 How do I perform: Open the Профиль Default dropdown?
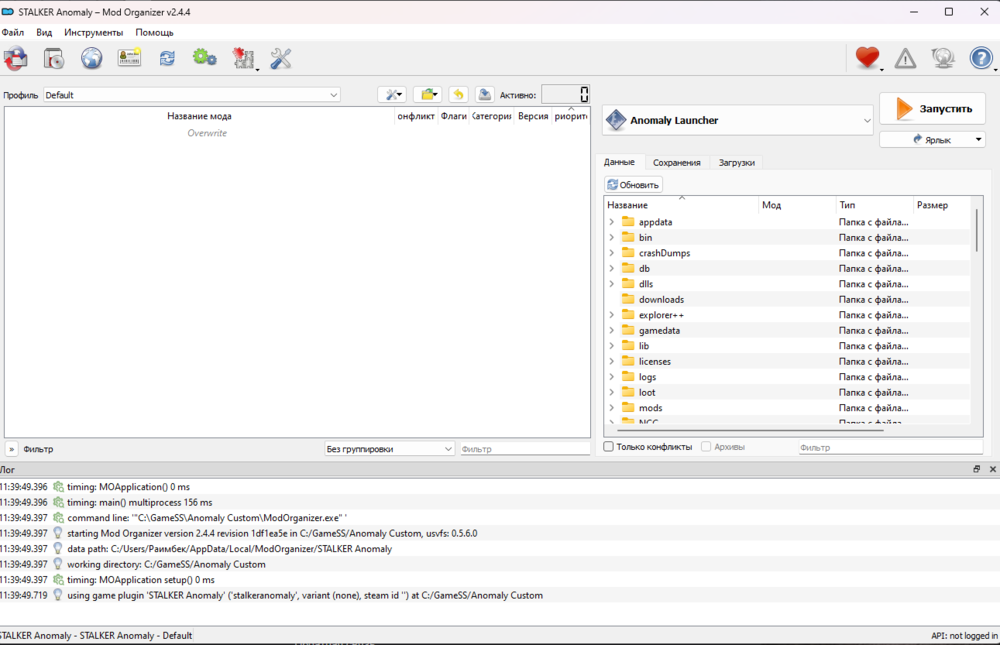point(191,95)
